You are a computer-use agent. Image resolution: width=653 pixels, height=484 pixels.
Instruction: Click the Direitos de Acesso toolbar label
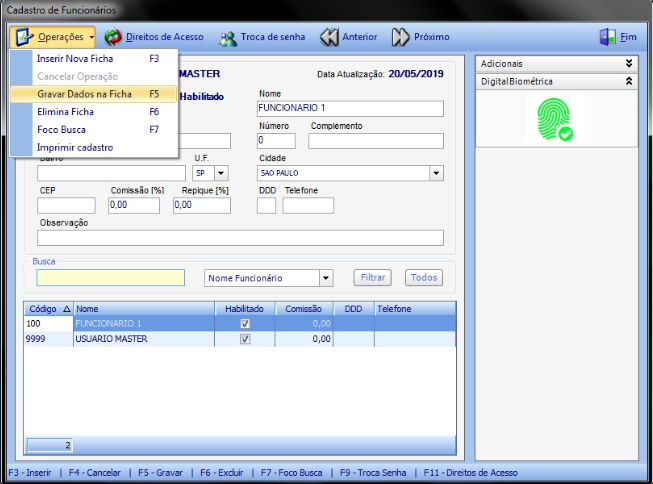[164, 37]
